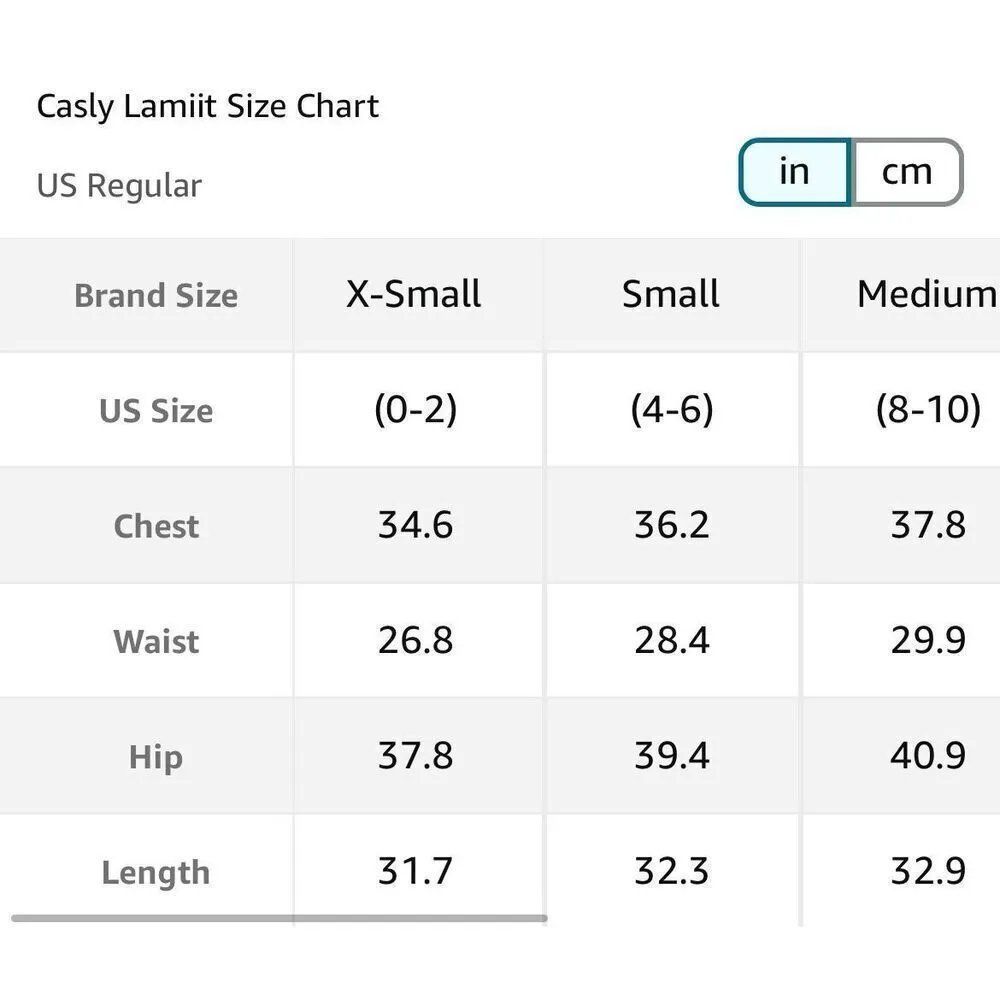Click the Medium hip value 40.9
The width and height of the screenshot is (1000, 1000).
[928, 756]
